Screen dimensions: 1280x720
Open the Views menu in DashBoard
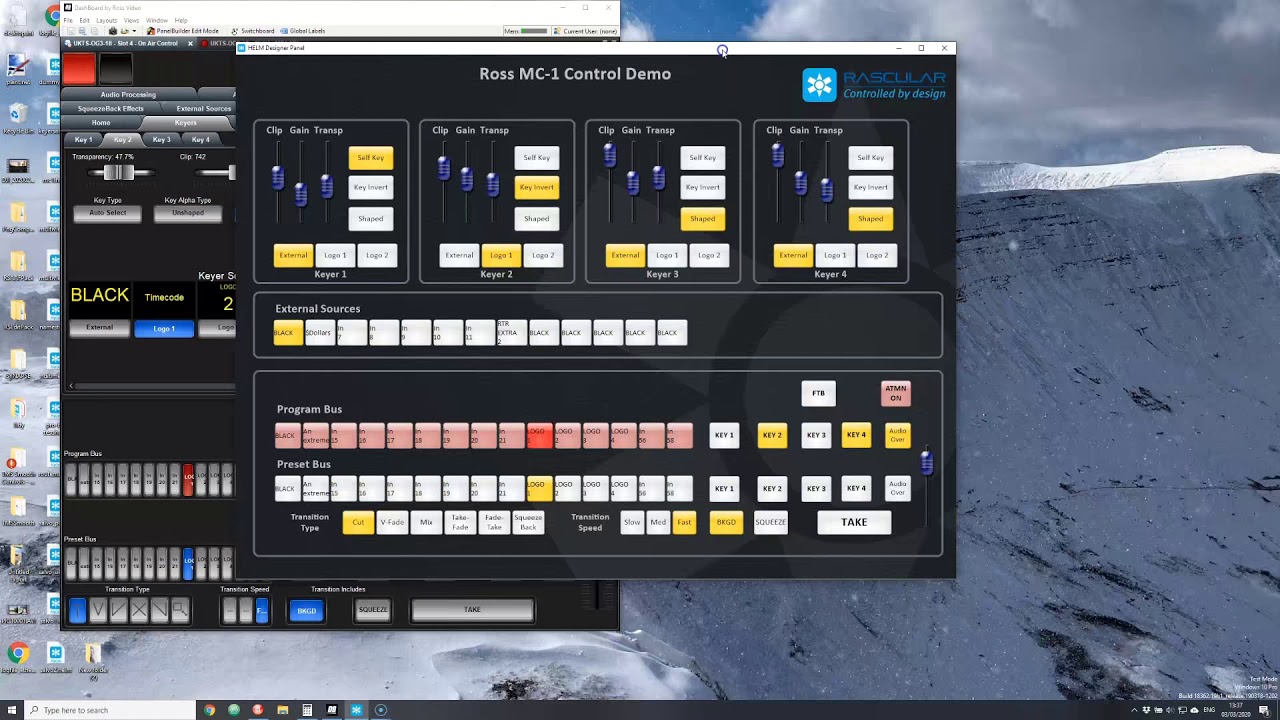[x=131, y=20]
